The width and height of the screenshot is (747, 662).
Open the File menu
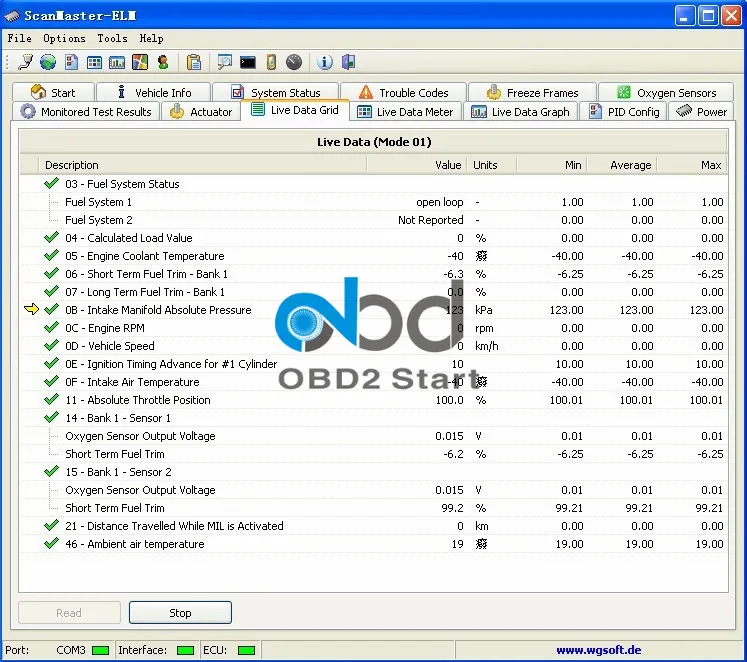click(x=20, y=38)
